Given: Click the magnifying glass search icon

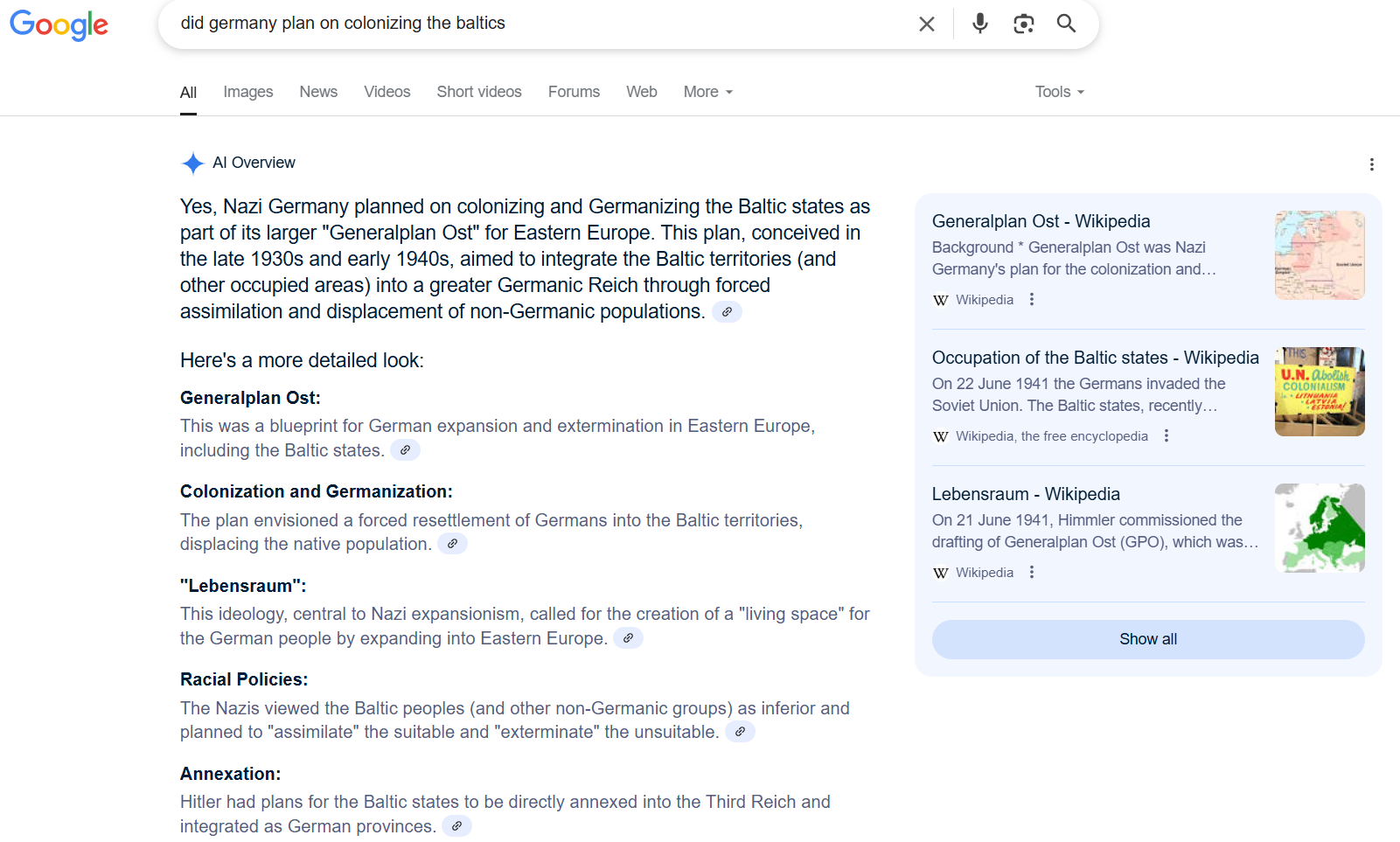Looking at the screenshot, I should (1066, 24).
